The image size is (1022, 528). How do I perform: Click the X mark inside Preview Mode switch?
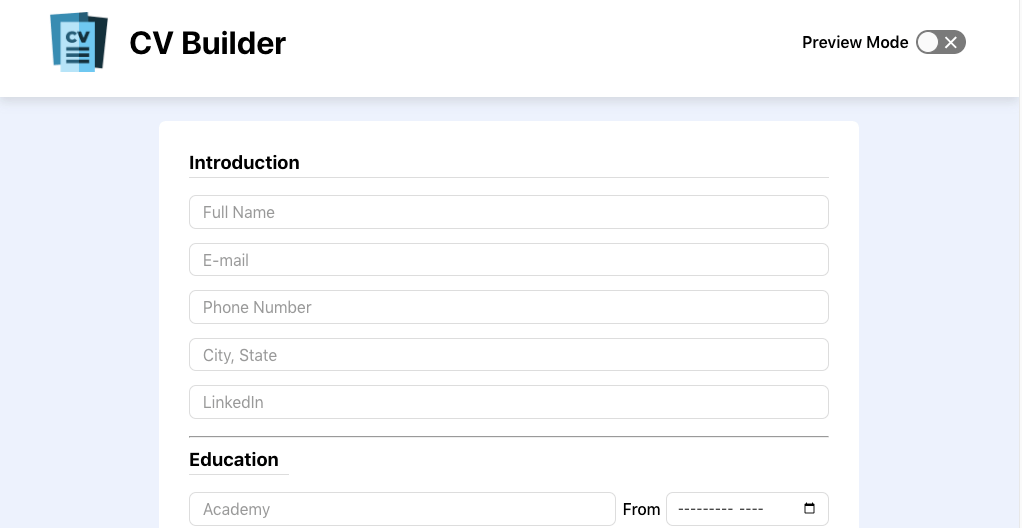click(951, 42)
